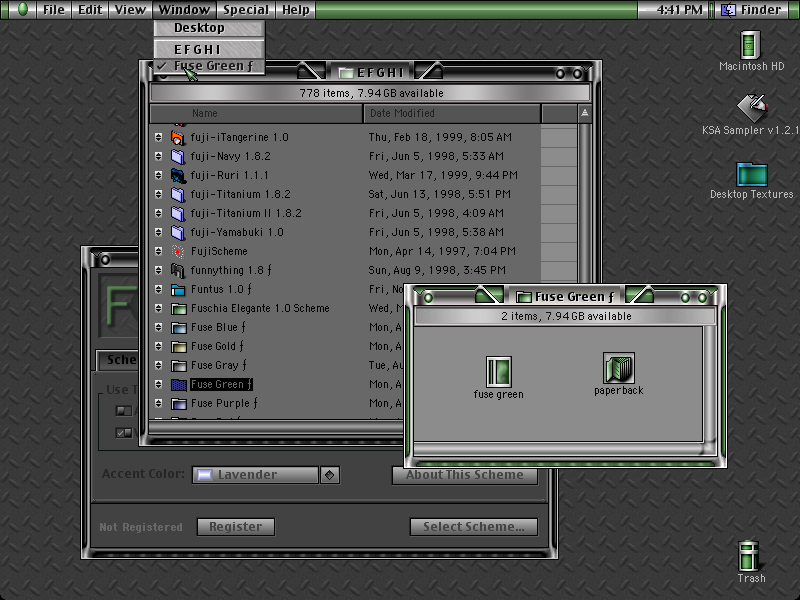Click the Fuse Gold folder icon
The image size is (800, 600).
(x=178, y=346)
